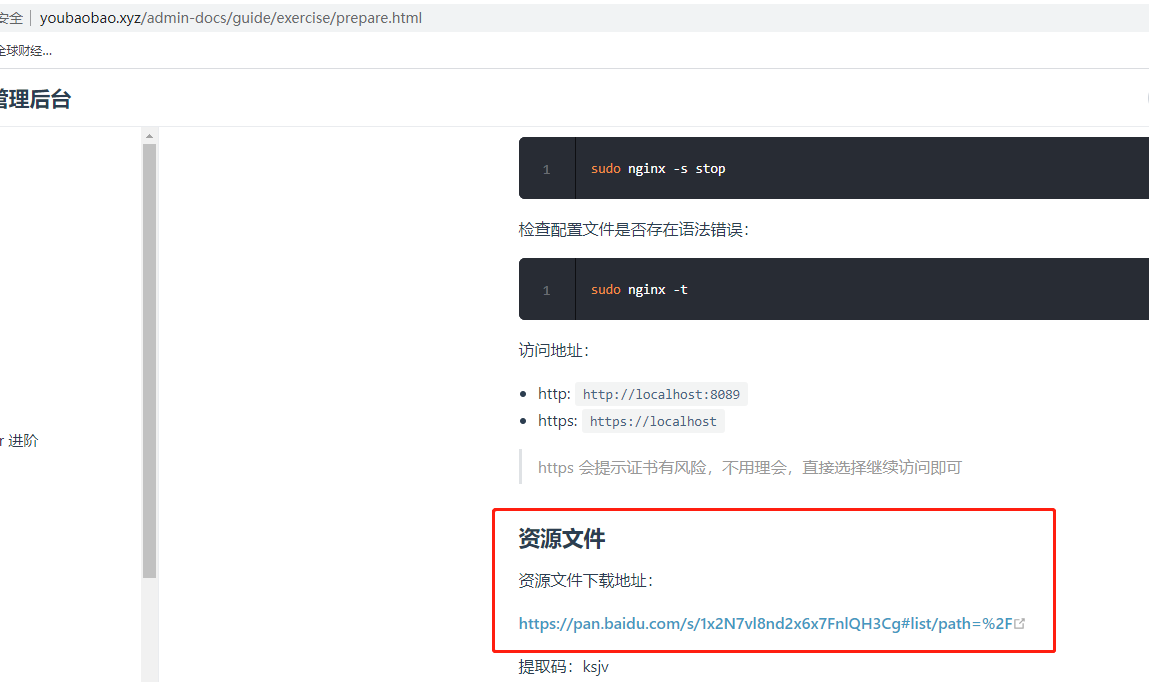Click the security (安全) indicator in address bar

[x=10, y=17]
